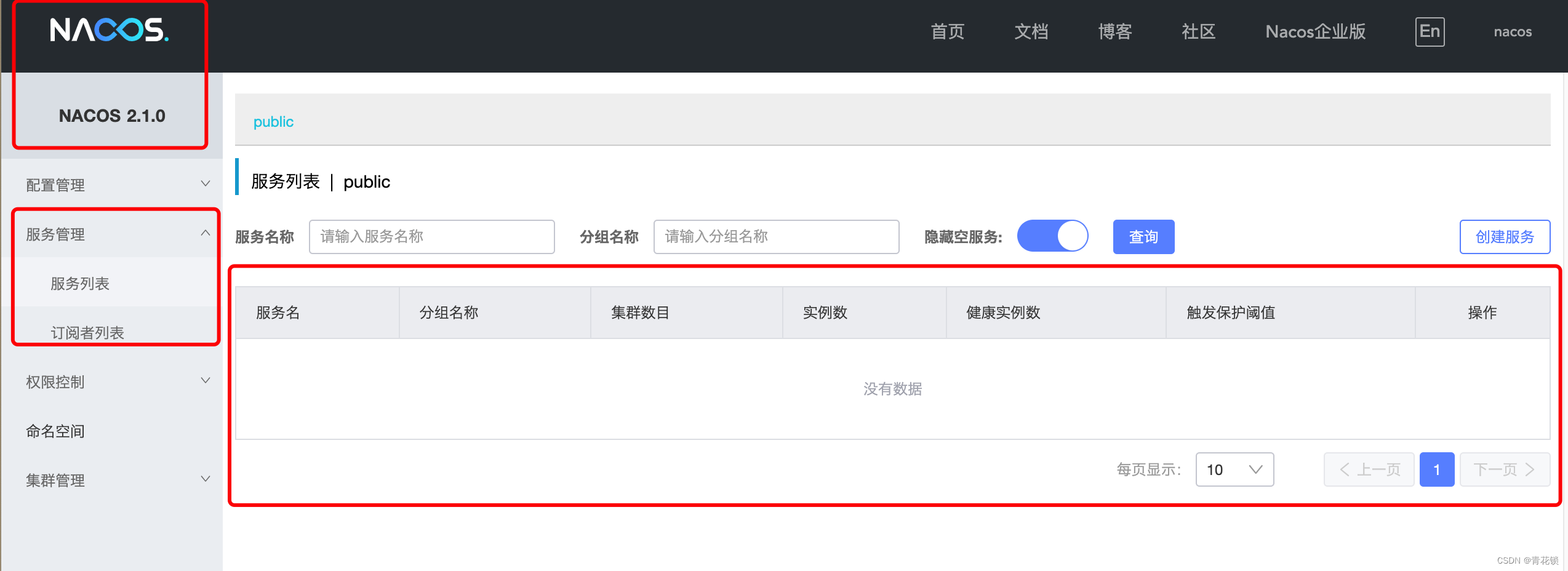The width and height of the screenshot is (1568, 571).
Task: Go to 首页 in top navigation
Action: [x=947, y=31]
